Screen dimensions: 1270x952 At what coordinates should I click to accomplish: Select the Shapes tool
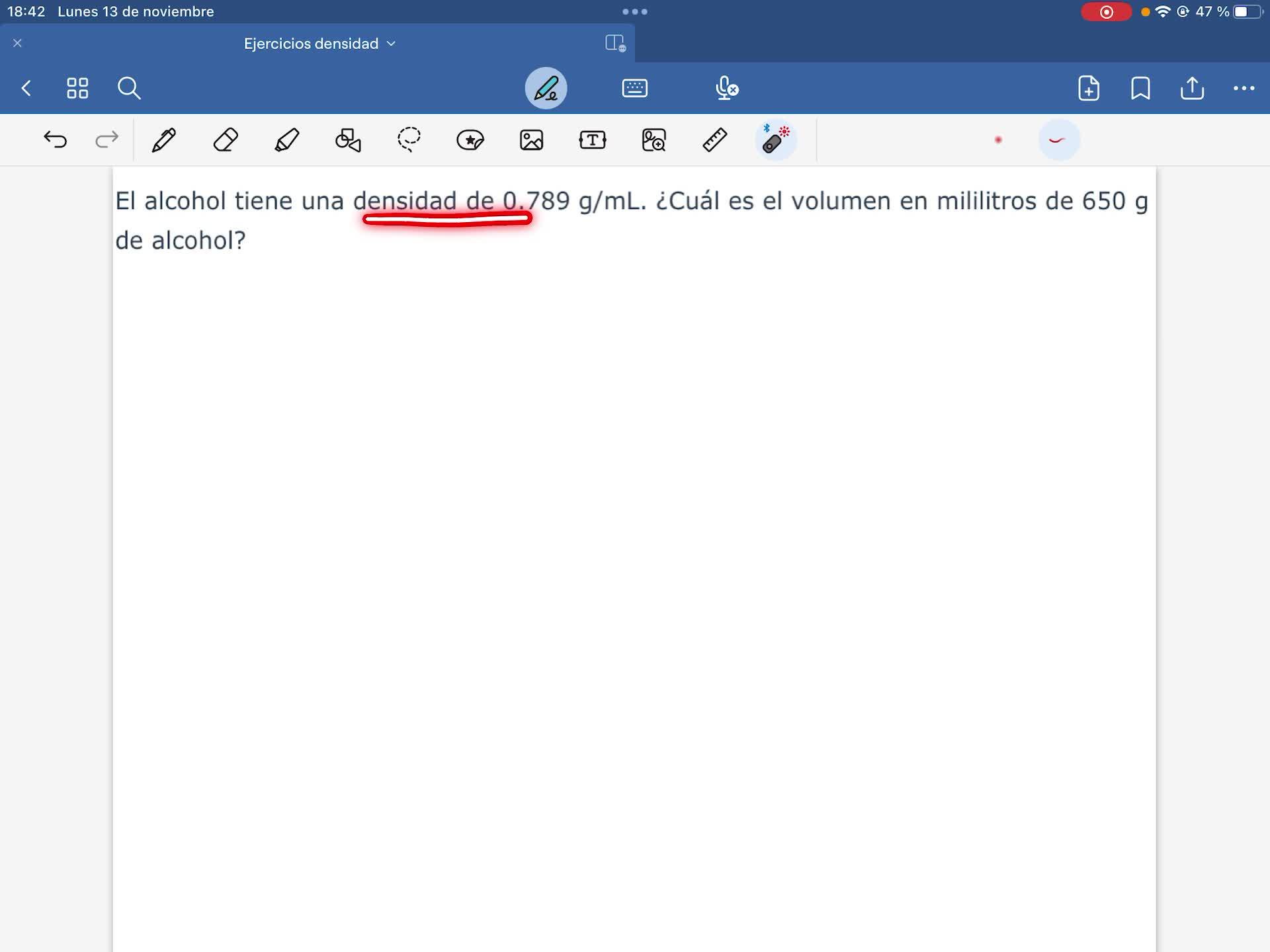click(348, 140)
